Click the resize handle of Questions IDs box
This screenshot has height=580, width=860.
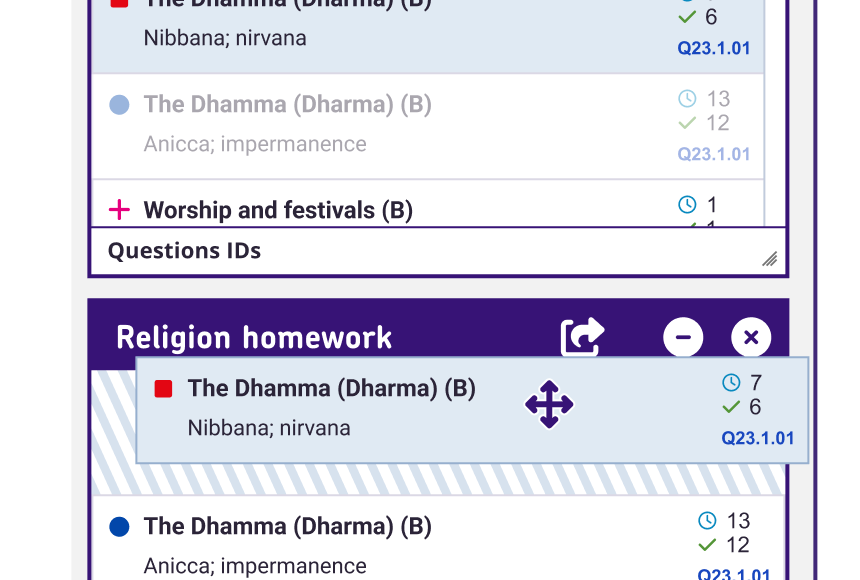click(x=769, y=259)
